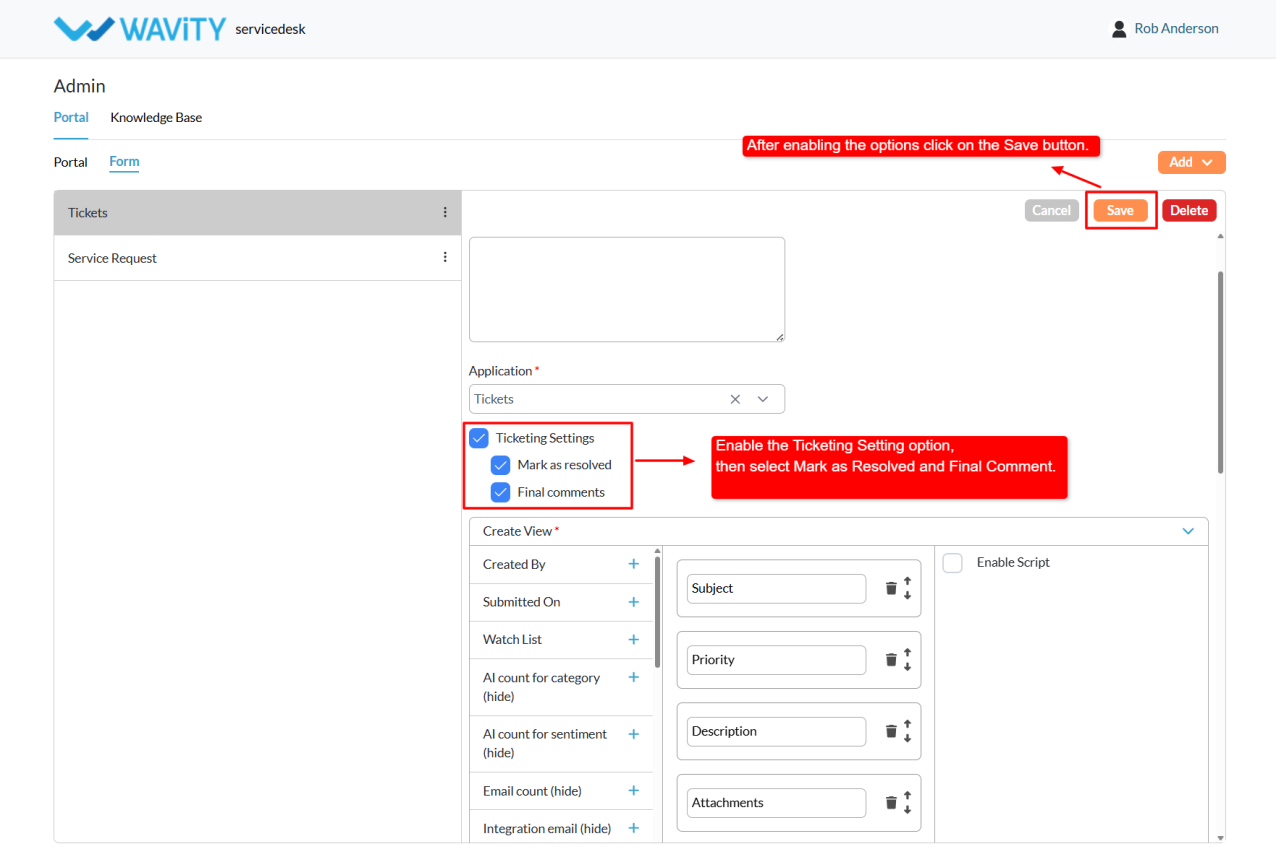Click the servicedesk label in the header
This screenshot has height=849, width=1276.
point(270,29)
